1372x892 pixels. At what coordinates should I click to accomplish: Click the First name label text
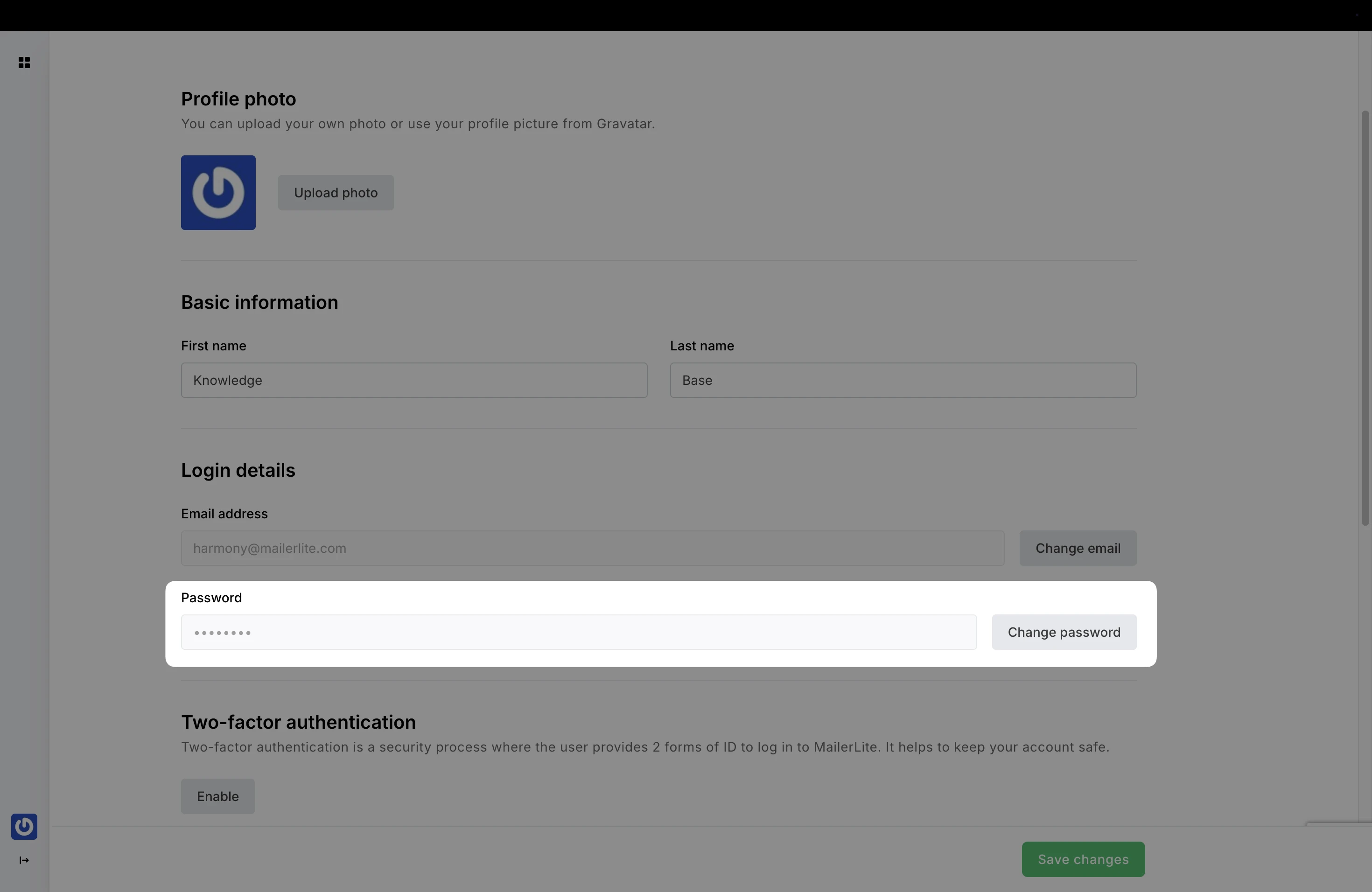click(x=213, y=346)
